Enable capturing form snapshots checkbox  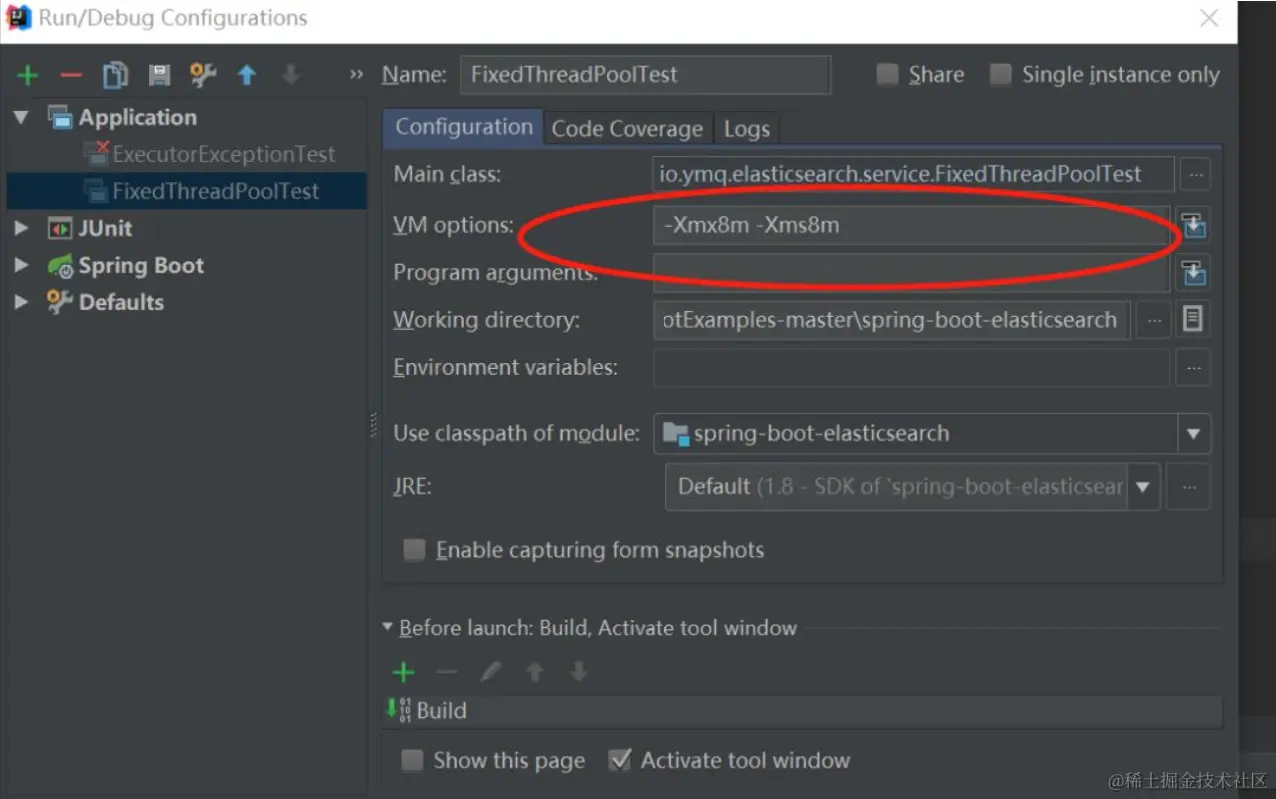pyautogui.click(x=414, y=550)
